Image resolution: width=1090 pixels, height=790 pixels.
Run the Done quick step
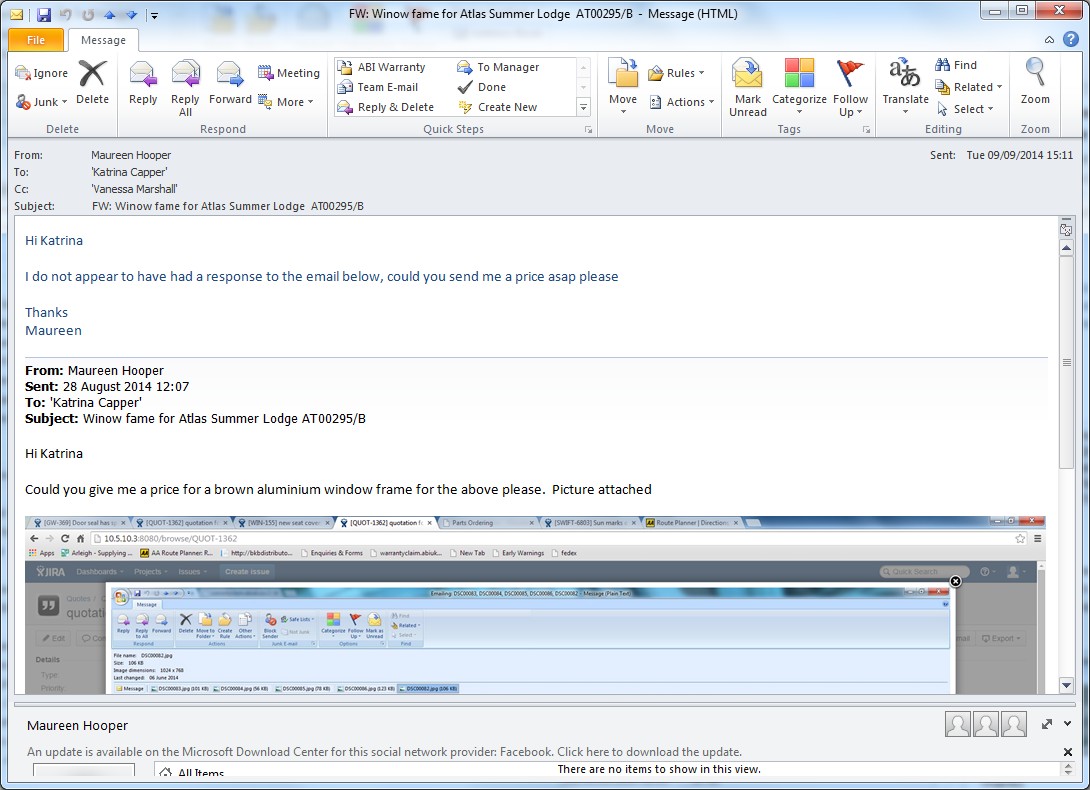(481, 87)
